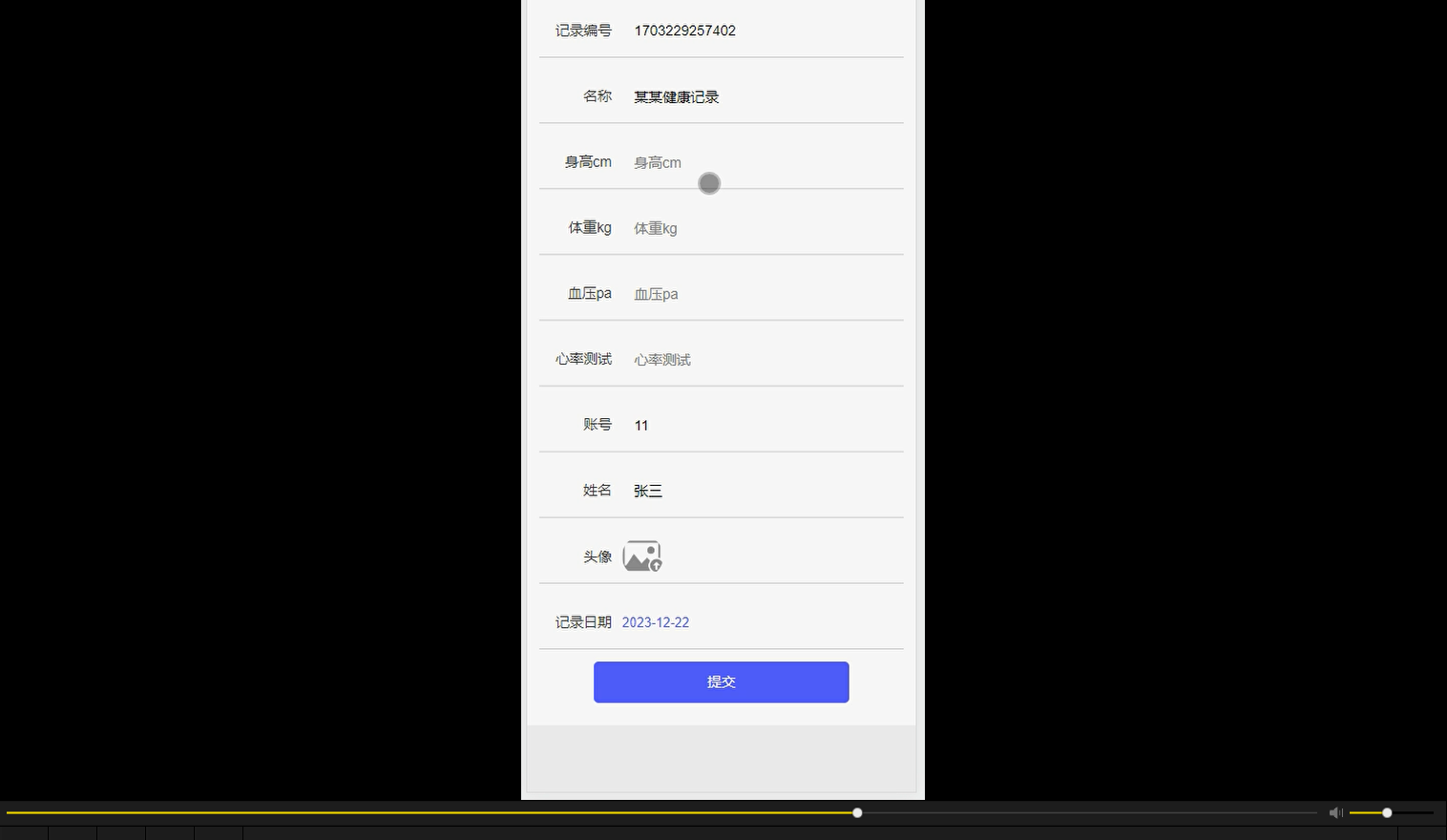Viewport: 1447px width, 840px height.
Task: Click the speaker volume icon
Action: pos(1335,812)
